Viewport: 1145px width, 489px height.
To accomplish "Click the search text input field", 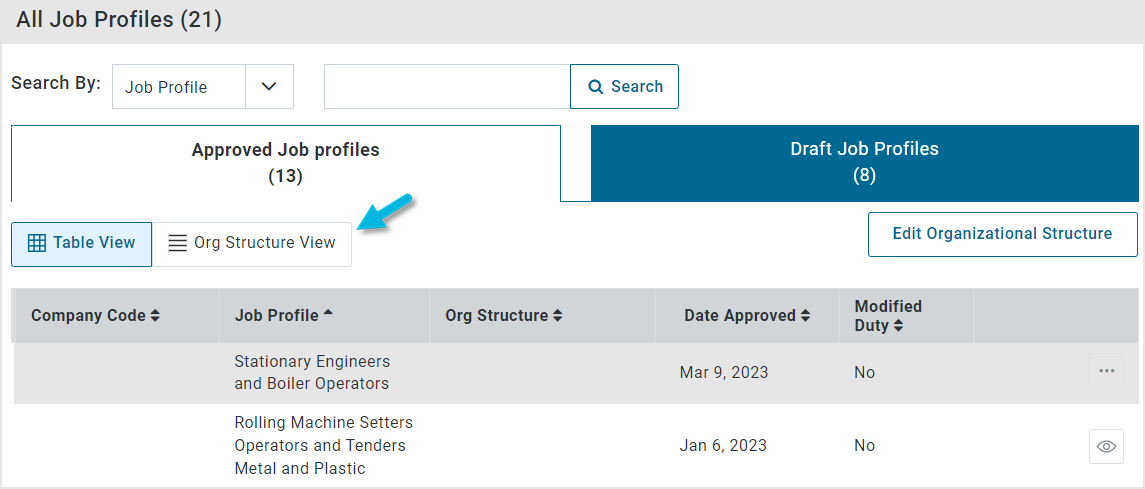I will pyautogui.click(x=447, y=87).
